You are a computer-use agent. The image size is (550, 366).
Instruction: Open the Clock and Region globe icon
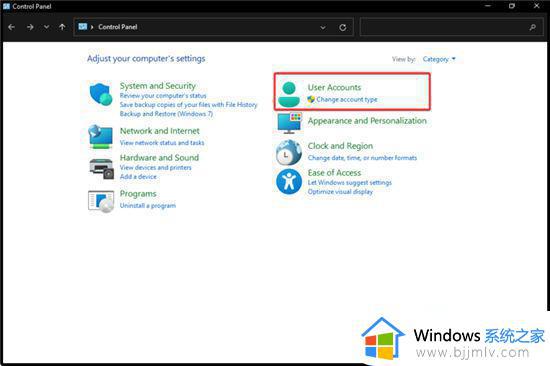point(289,153)
